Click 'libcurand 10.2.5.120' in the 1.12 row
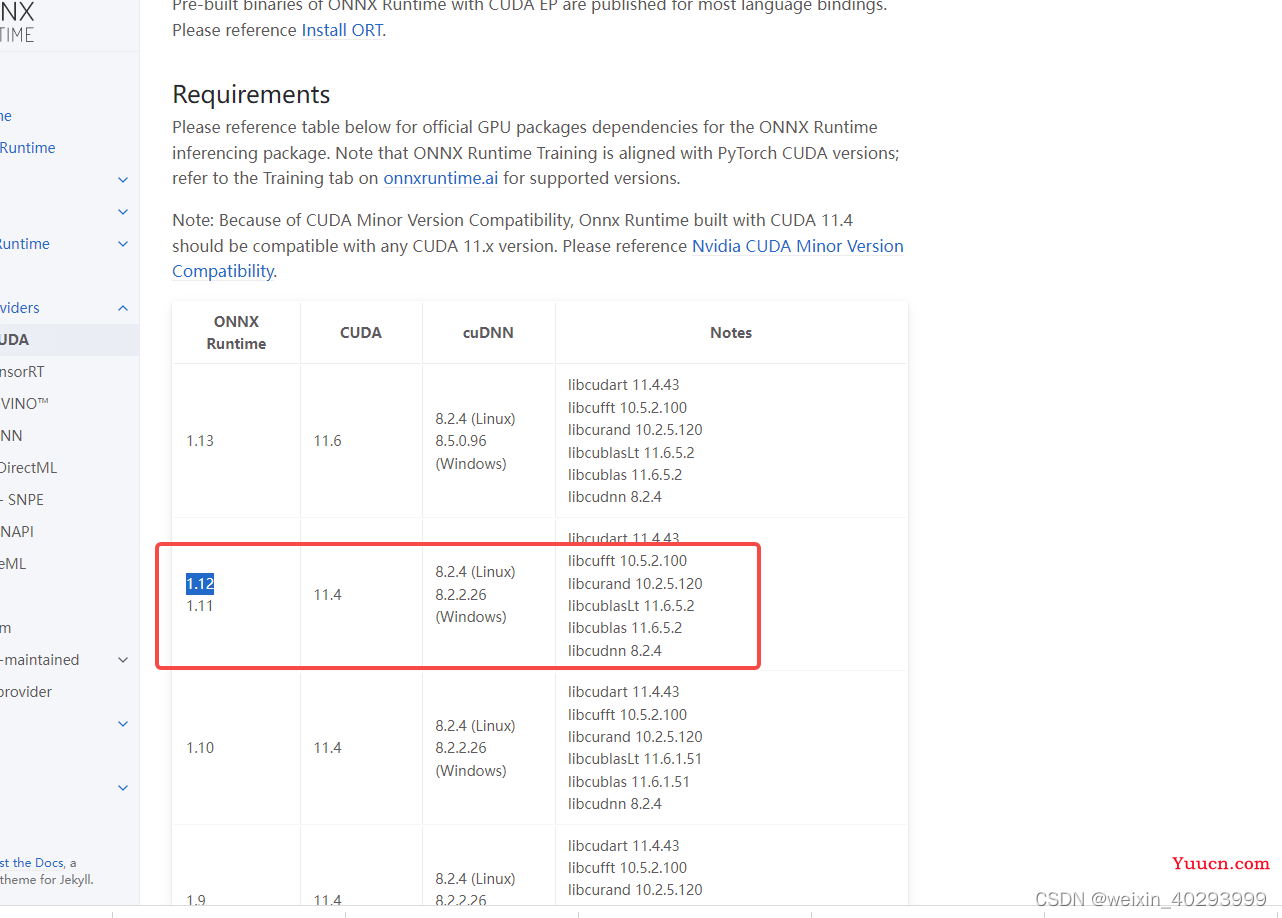 [635, 584]
